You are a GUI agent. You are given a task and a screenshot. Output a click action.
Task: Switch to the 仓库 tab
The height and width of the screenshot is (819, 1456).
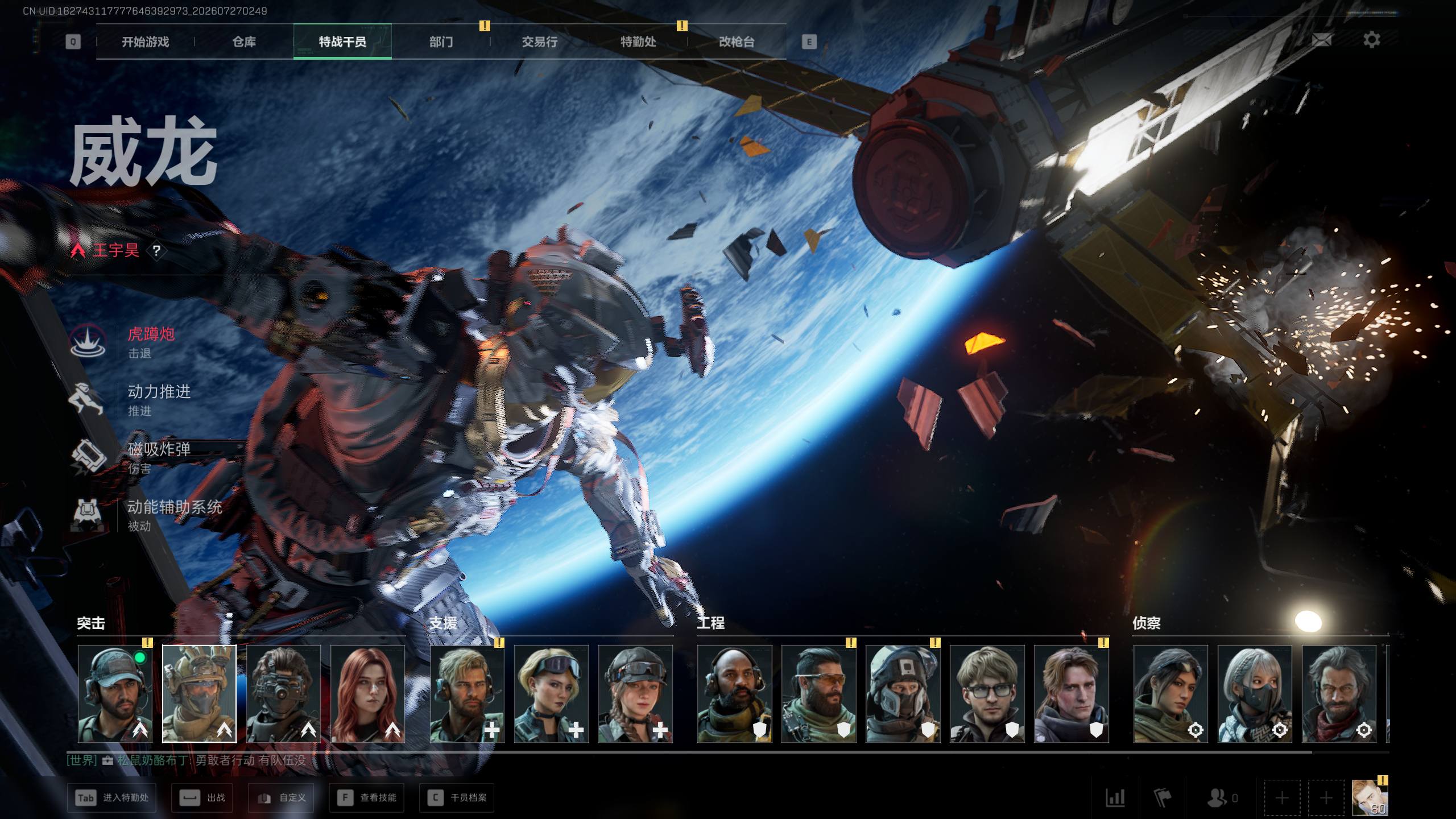(244, 42)
